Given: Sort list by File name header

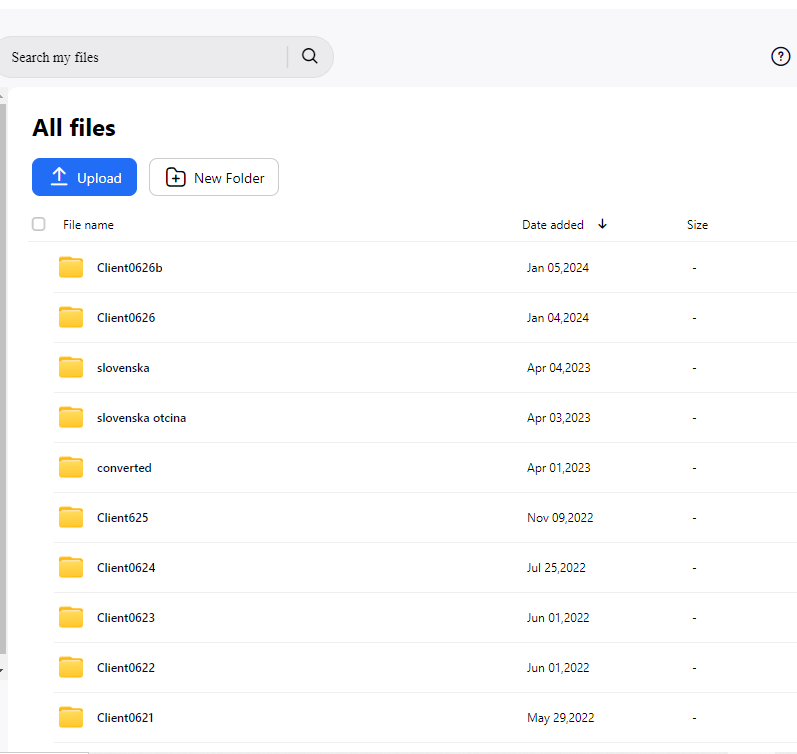Looking at the screenshot, I should click(88, 225).
